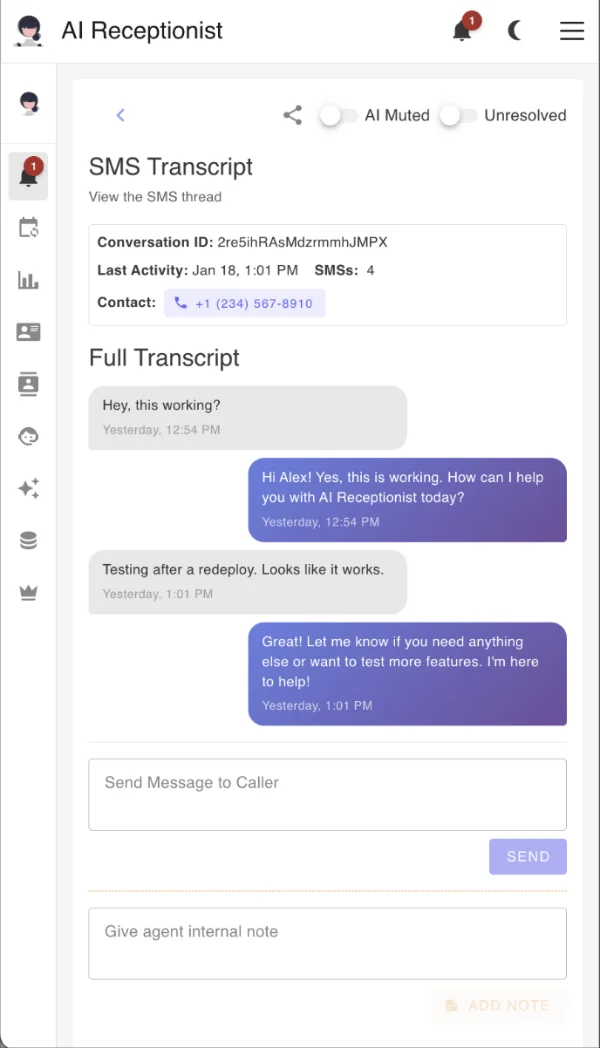The width and height of the screenshot is (600, 1048).
Task: View the analytics bar chart panel
Action: point(28,280)
